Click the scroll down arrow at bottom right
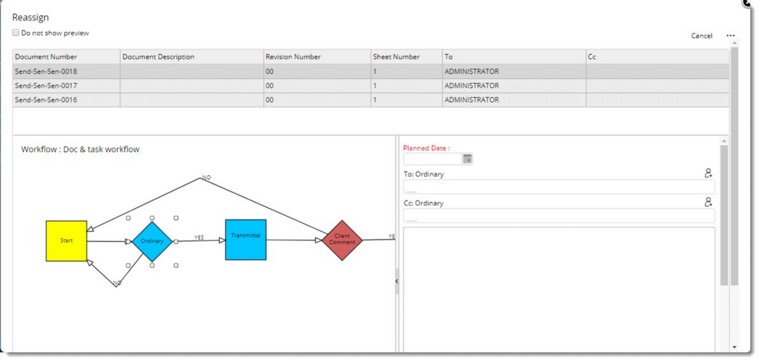The width and height of the screenshot is (760, 362). (734, 347)
